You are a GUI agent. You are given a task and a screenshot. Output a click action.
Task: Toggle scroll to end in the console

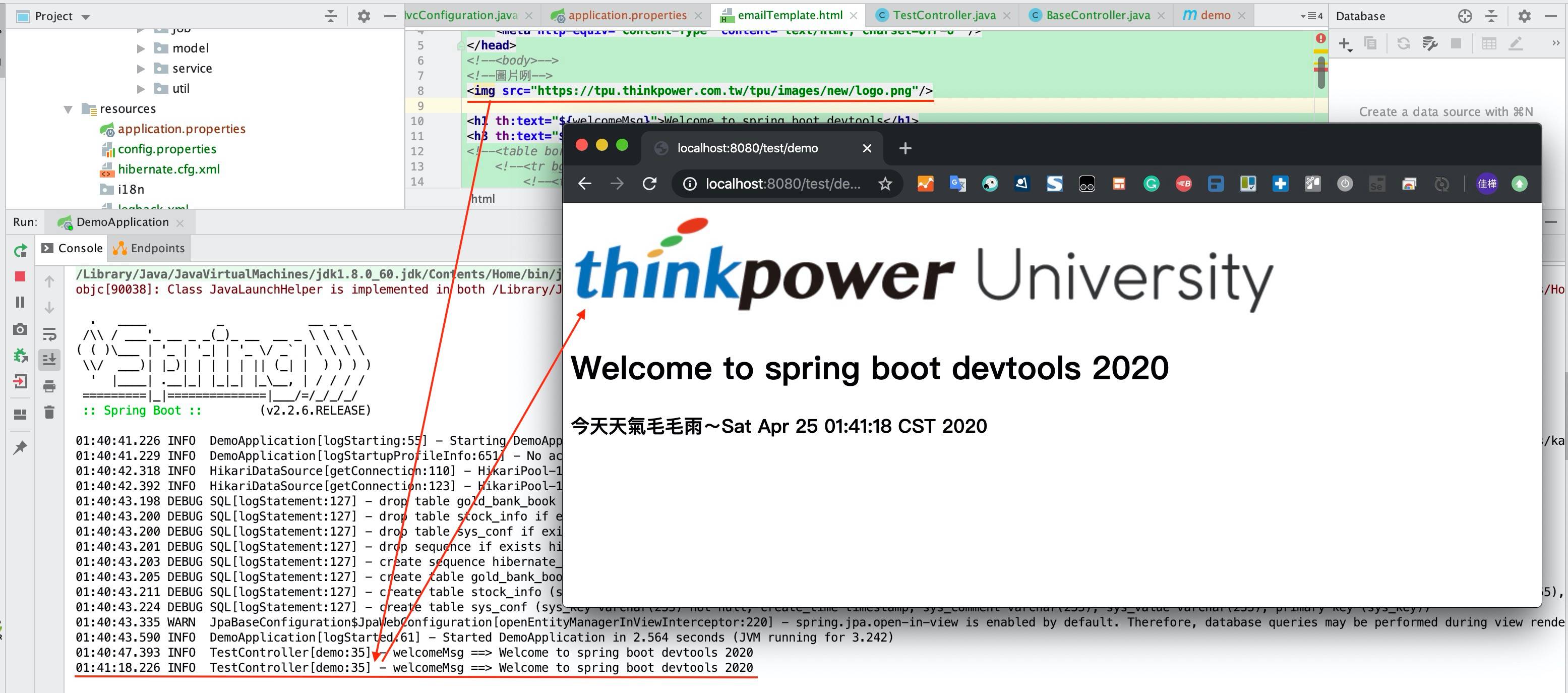click(x=50, y=359)
